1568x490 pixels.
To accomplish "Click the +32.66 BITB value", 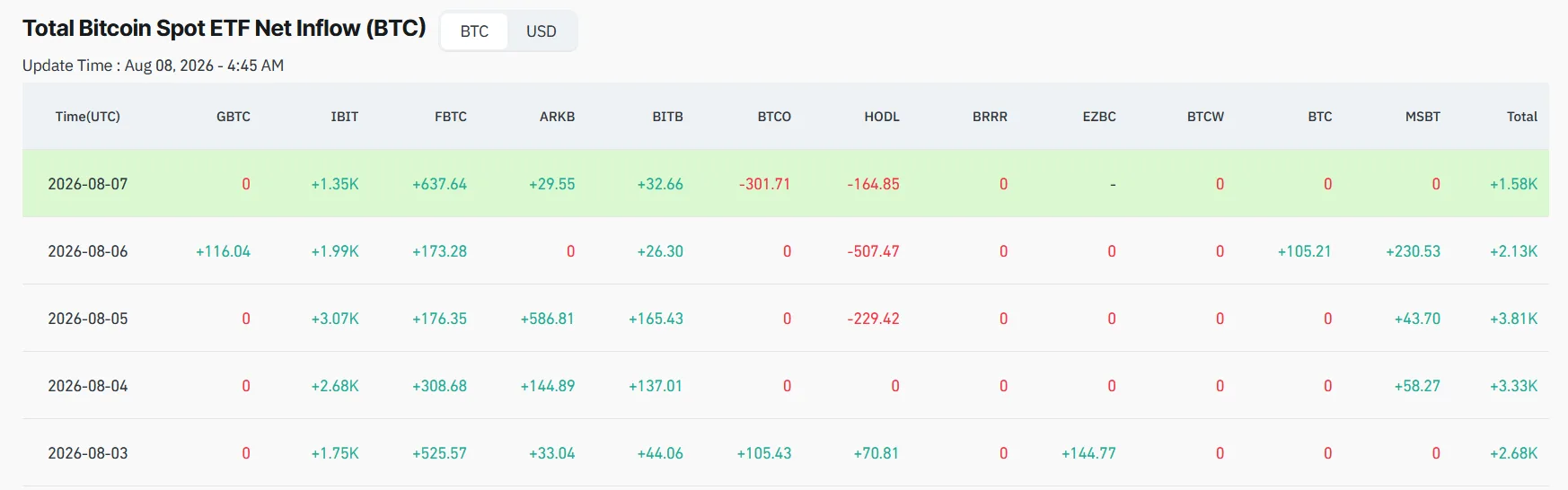I will 660,184.
